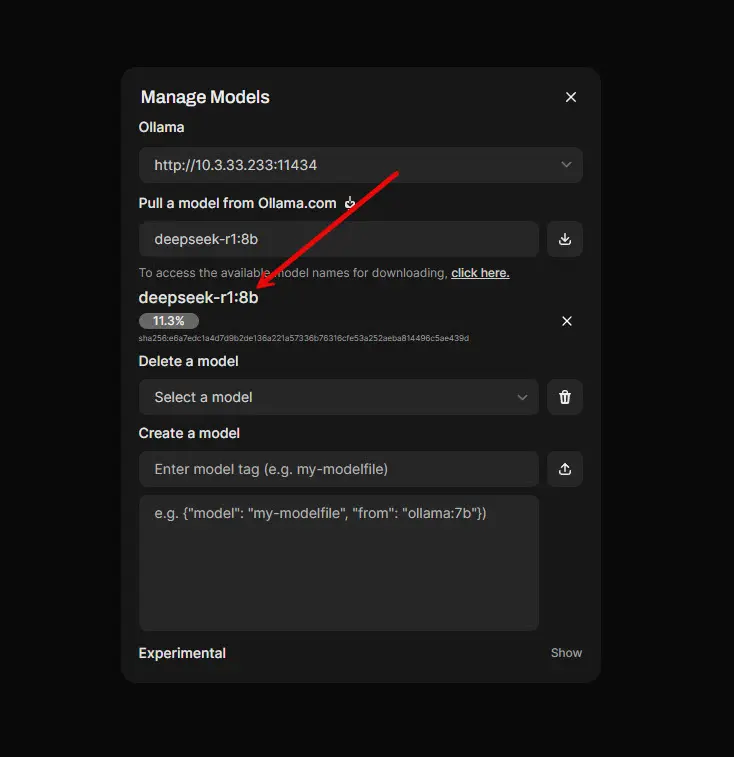
Task: Expand the 'Select a model' dropdown
Action: point(338,397)
